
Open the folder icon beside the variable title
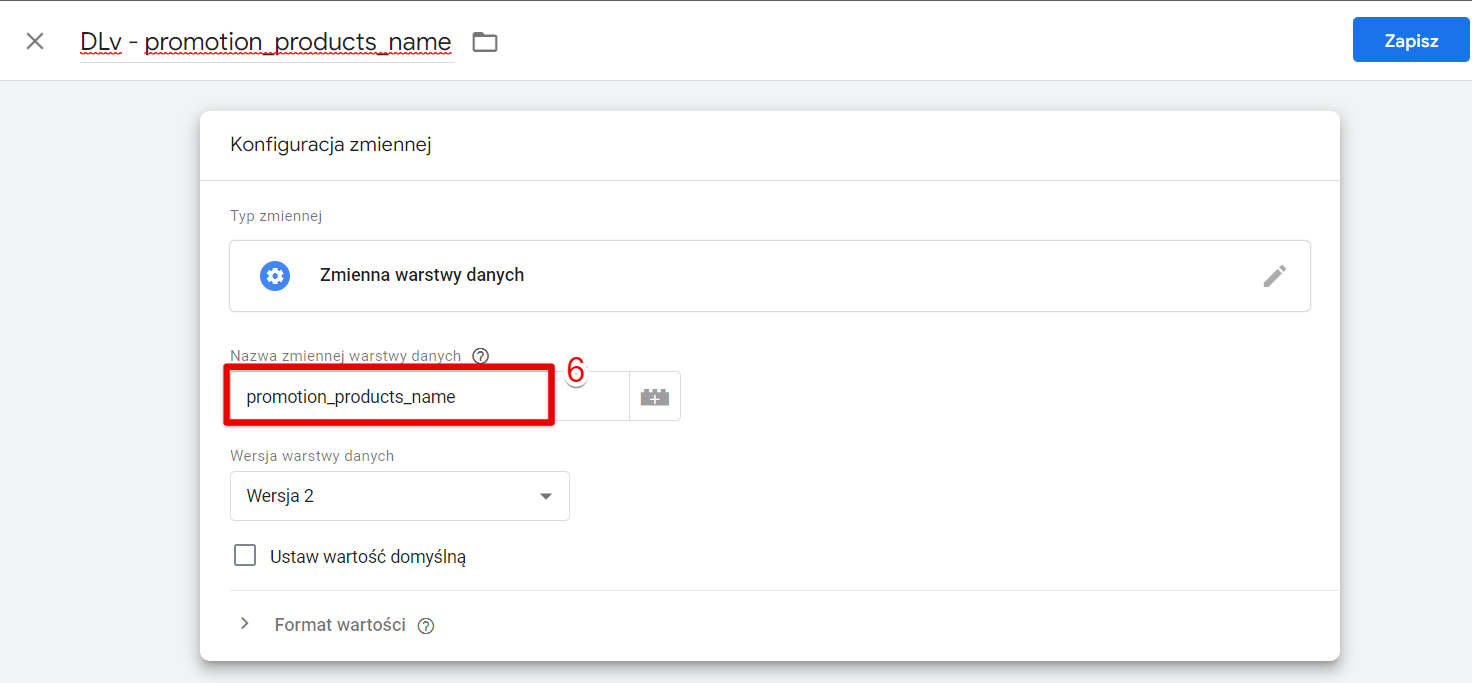[x=485, y=42]
